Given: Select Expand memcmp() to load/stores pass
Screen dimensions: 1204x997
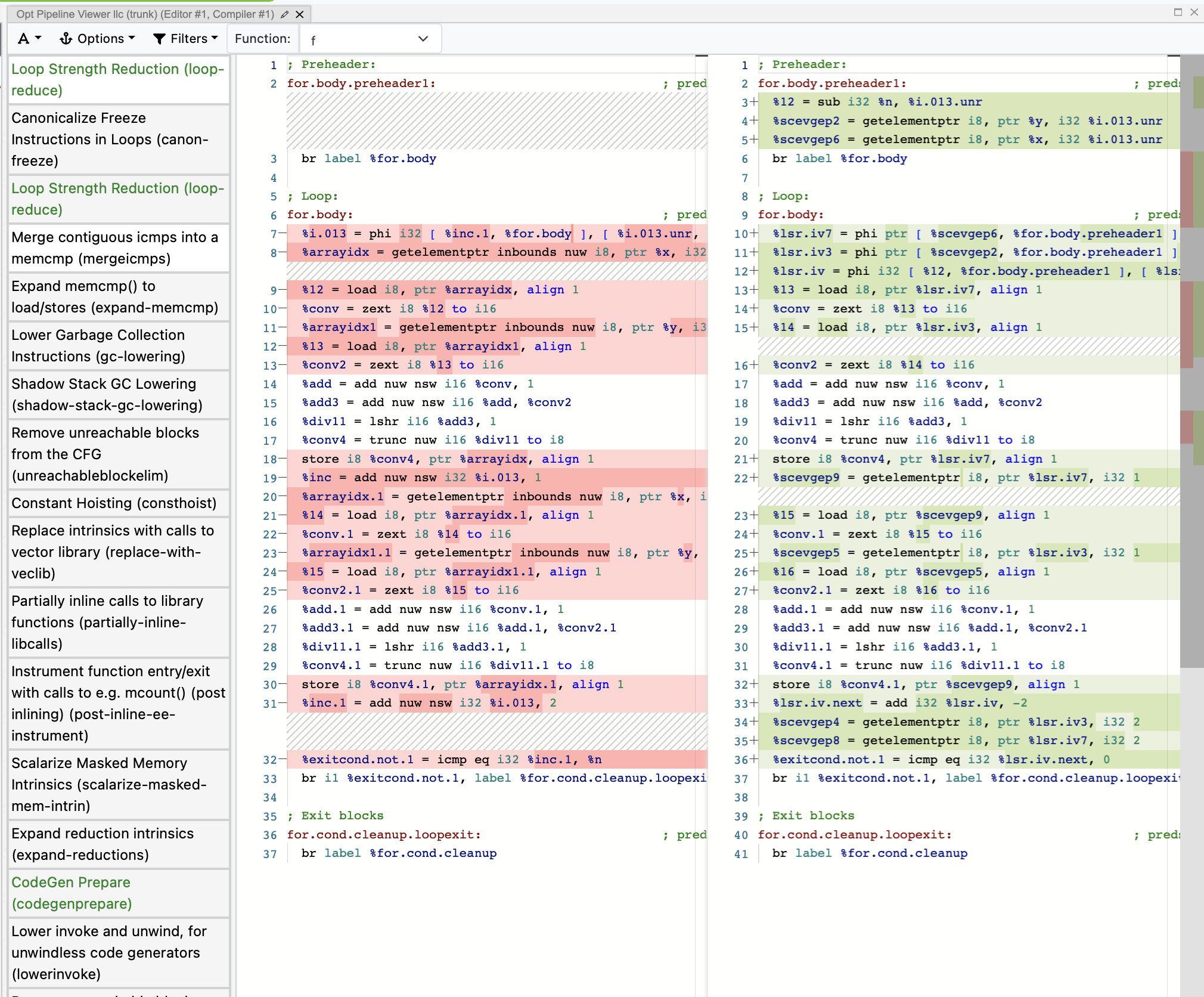Looking at the screenshot, I should [119, 297].
